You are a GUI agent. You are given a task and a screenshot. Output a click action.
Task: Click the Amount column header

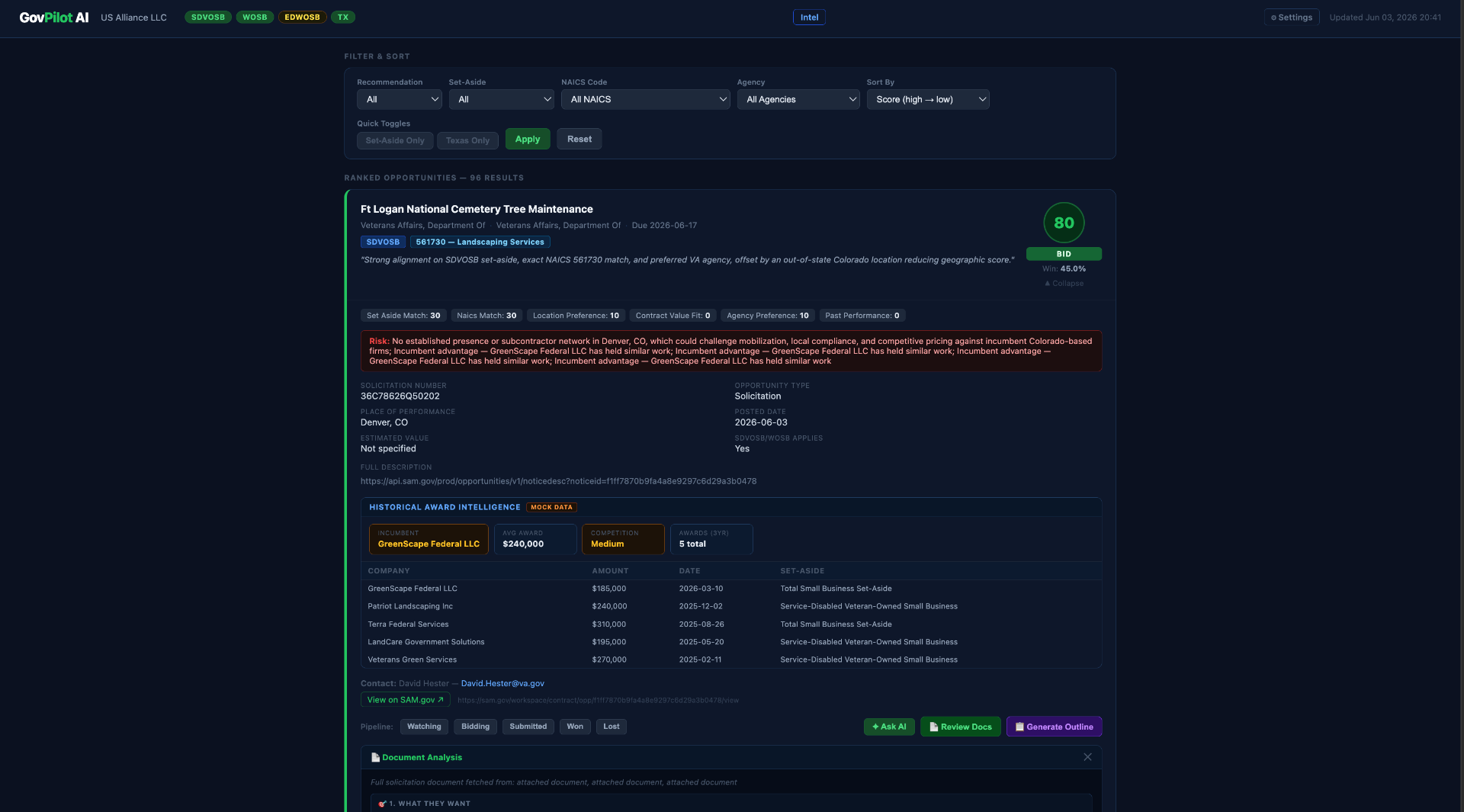(x=610, y=571)
